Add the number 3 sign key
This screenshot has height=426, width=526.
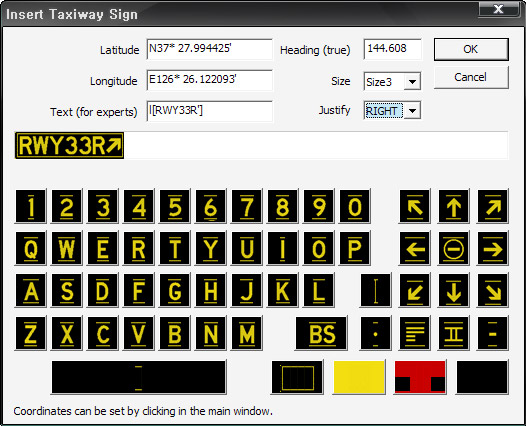(103, 206)
